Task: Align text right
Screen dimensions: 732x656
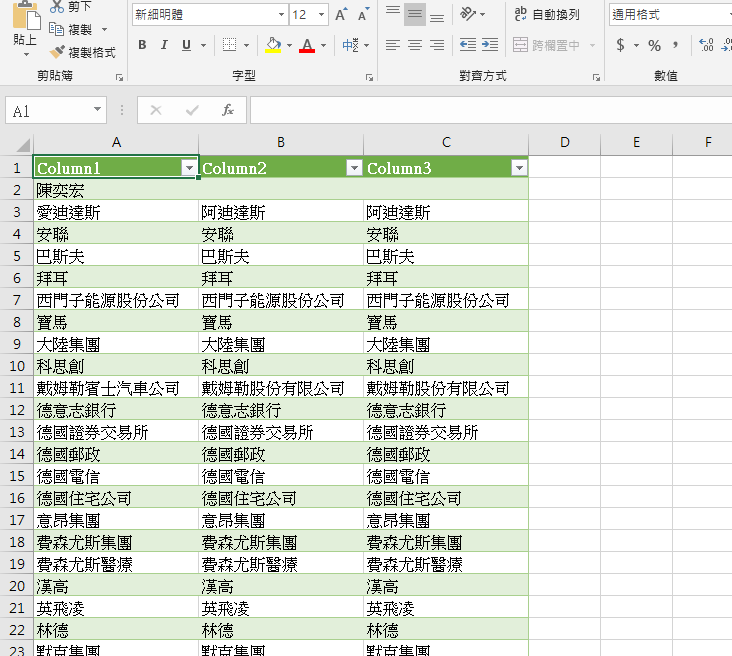Action: tap(437, 45)
